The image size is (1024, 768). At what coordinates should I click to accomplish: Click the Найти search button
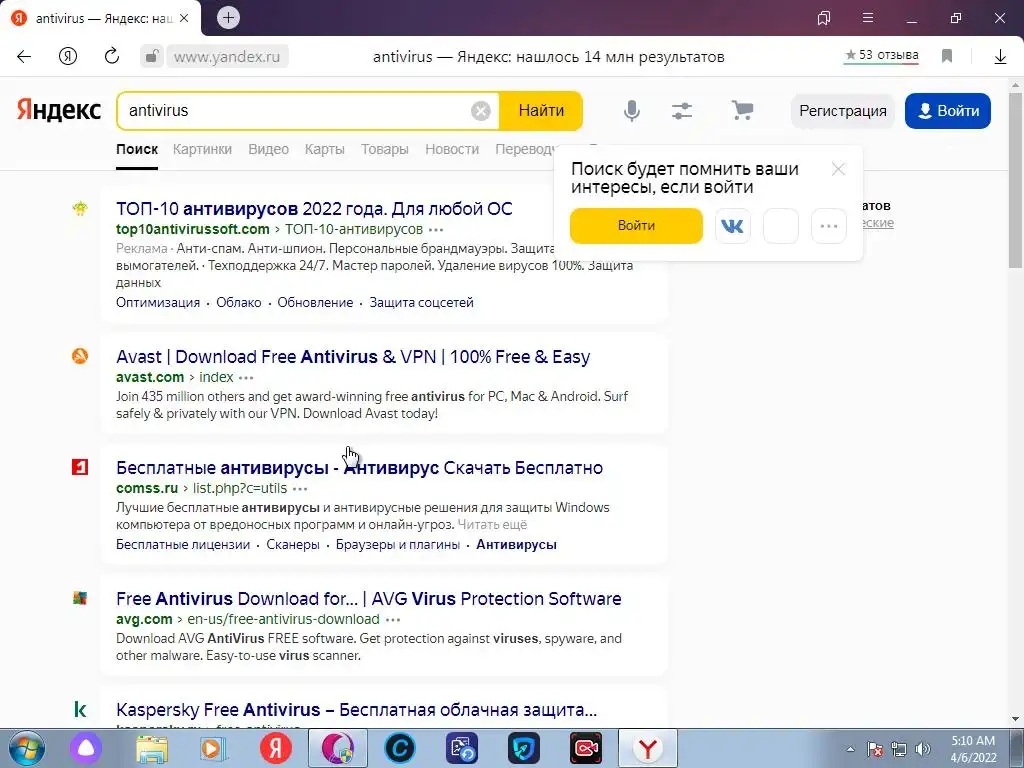[541, 111]
